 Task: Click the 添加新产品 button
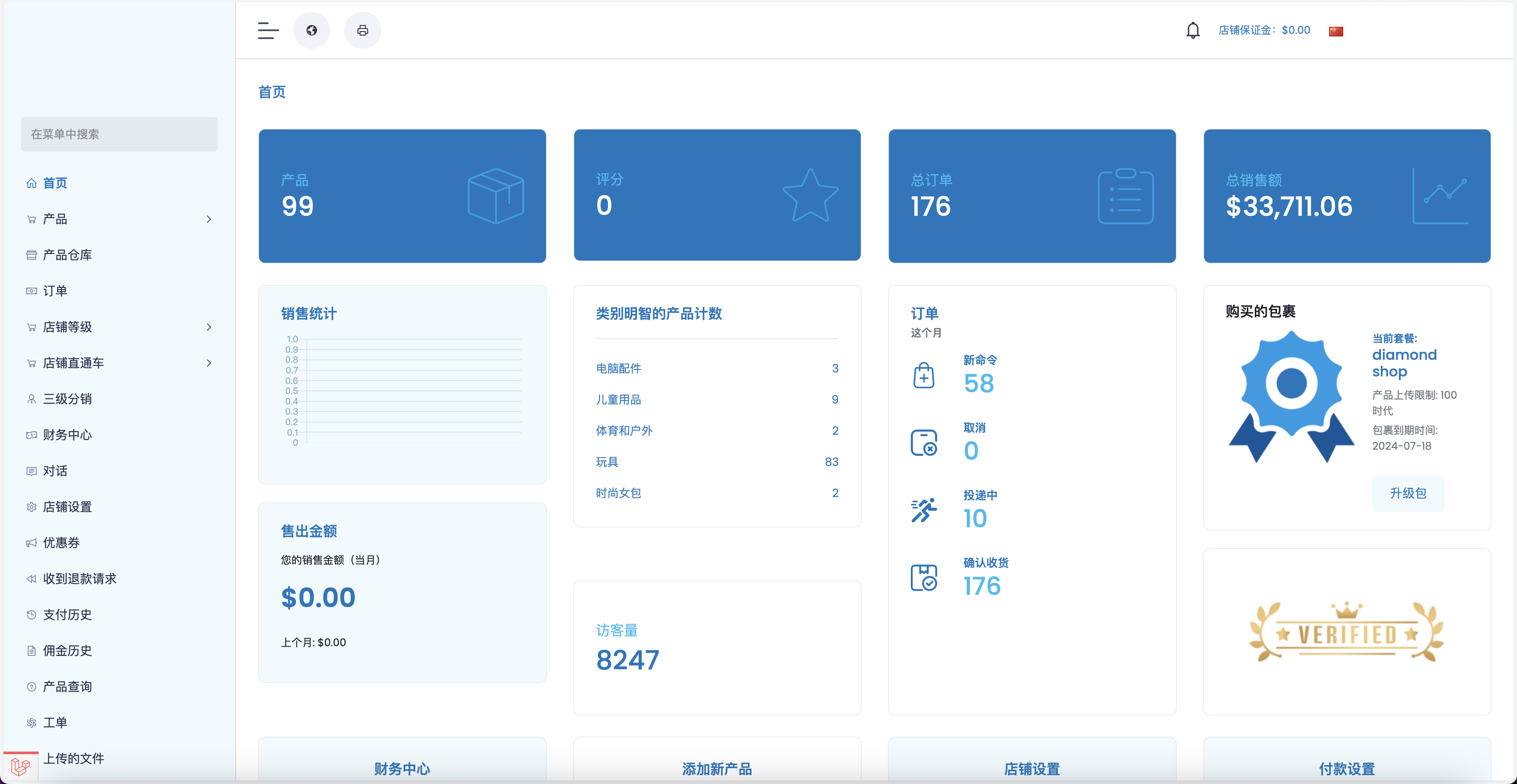pos(717,769)
